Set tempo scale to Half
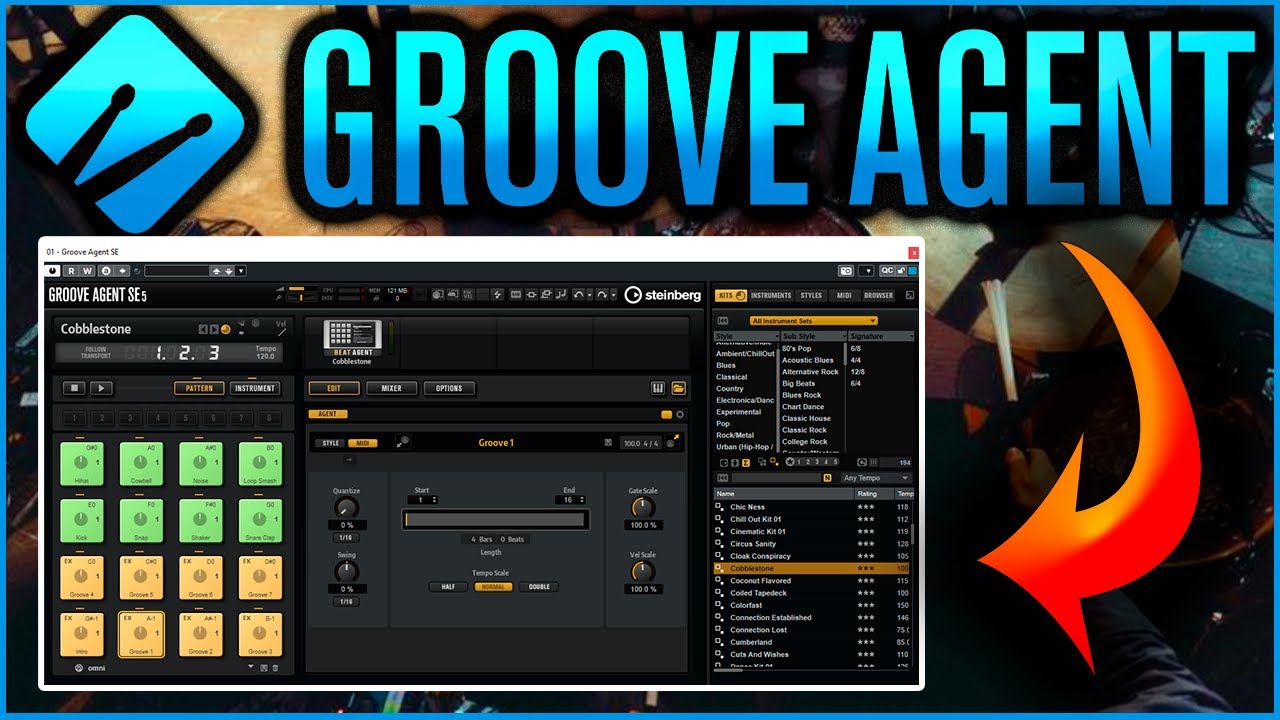The width and height of the screenshot is (1280, 720). pyautogui.click(x=447, y=587)
